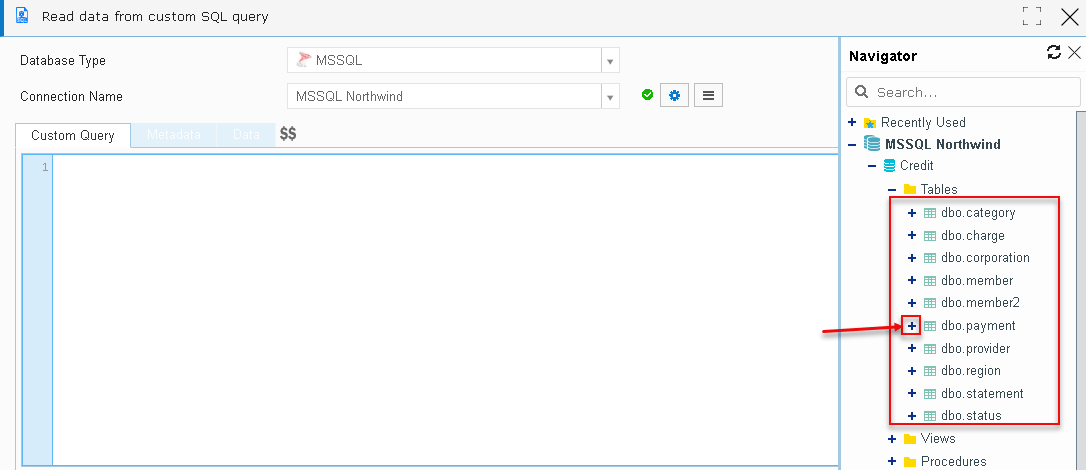Collapse the Tables folder
1086x470 pixels.
[892, 190]
